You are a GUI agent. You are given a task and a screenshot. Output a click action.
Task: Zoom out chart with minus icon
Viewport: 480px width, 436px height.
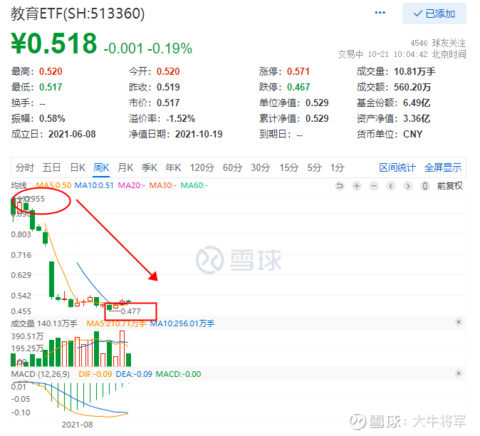374,186
